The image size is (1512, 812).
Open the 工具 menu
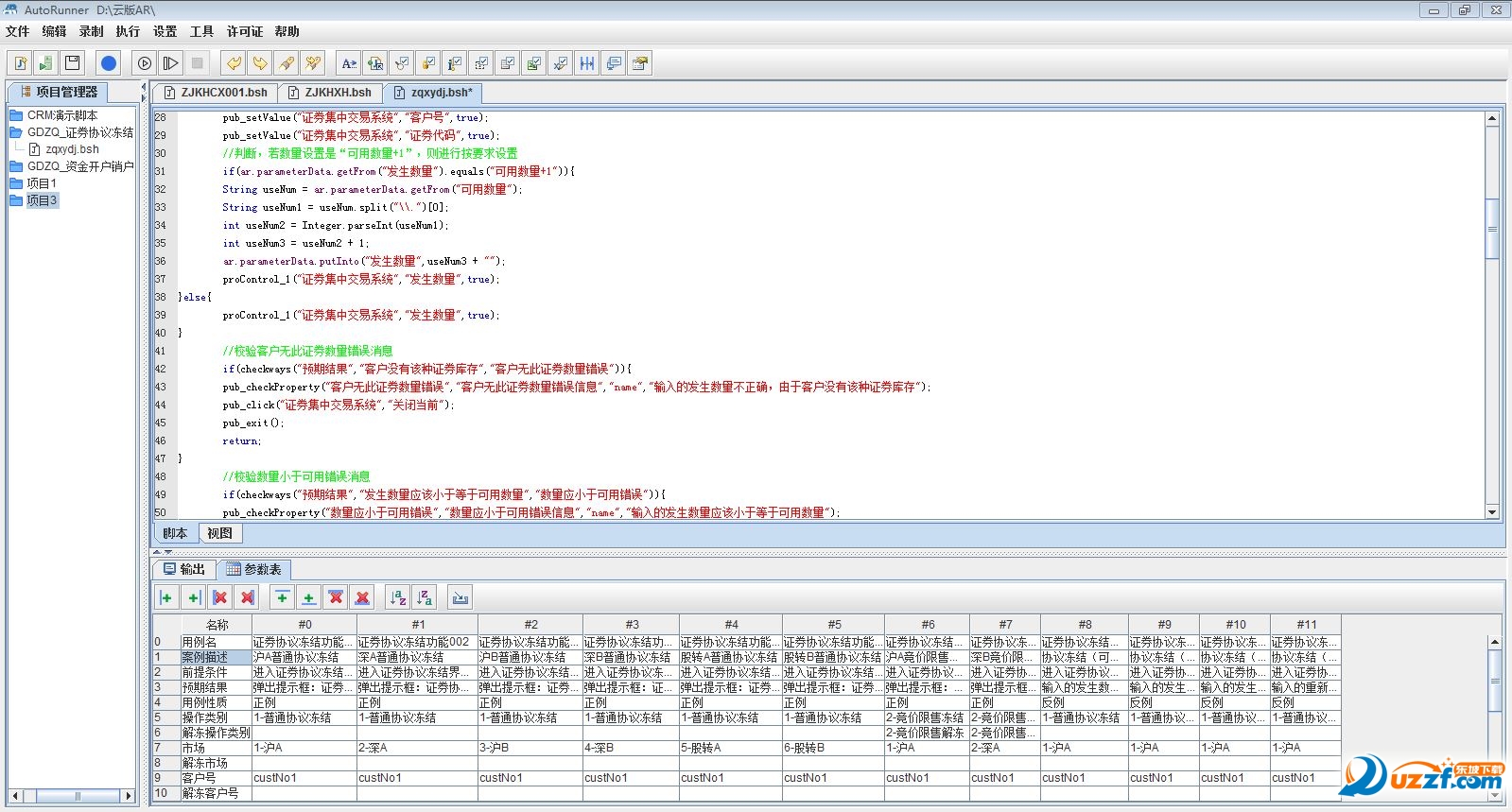[202, 31]
